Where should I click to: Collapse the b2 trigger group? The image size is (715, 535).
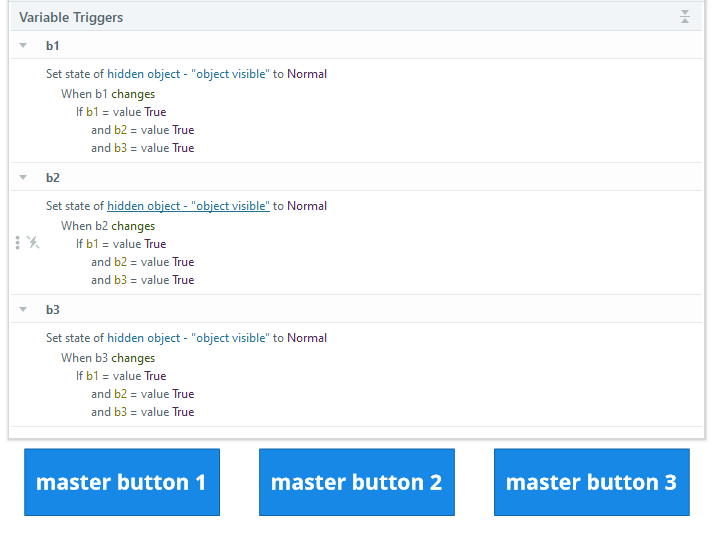[23, 178]
